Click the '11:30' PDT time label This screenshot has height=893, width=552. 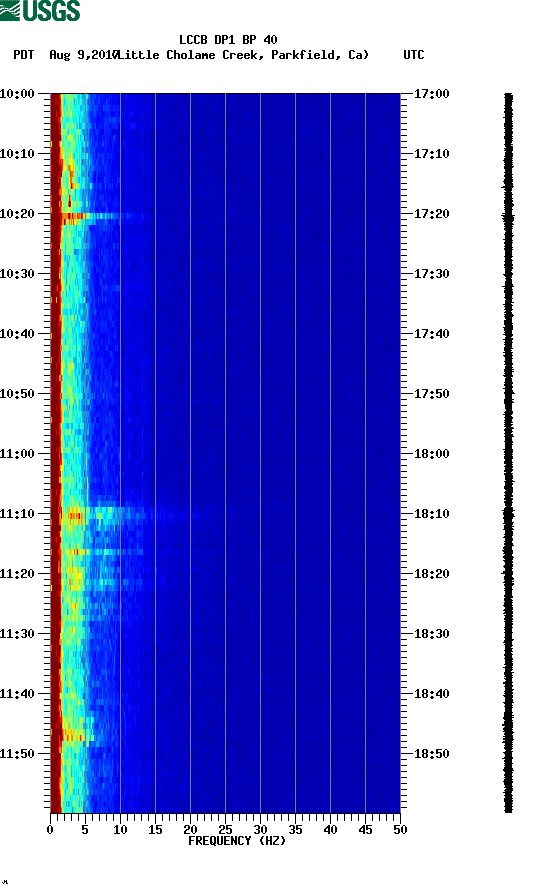point(17,634)
